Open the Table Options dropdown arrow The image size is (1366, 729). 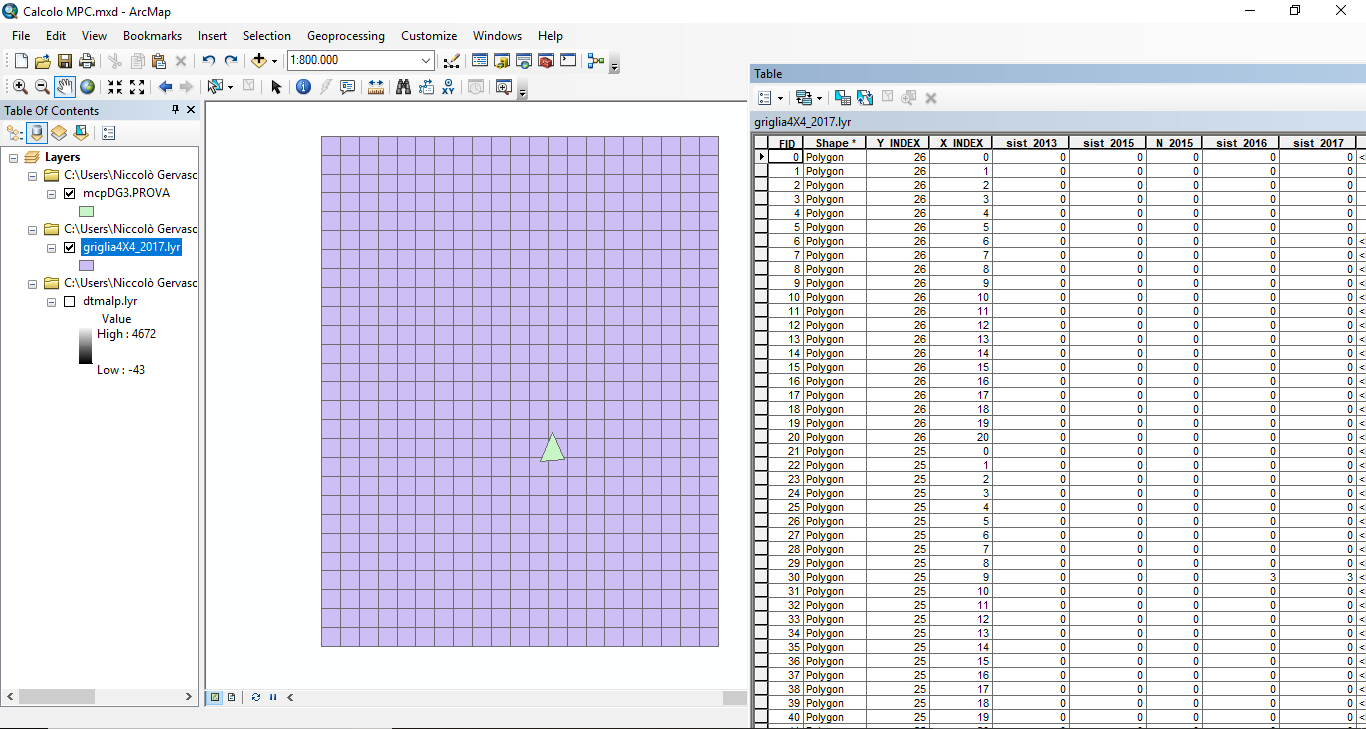(x=780, y=98)
